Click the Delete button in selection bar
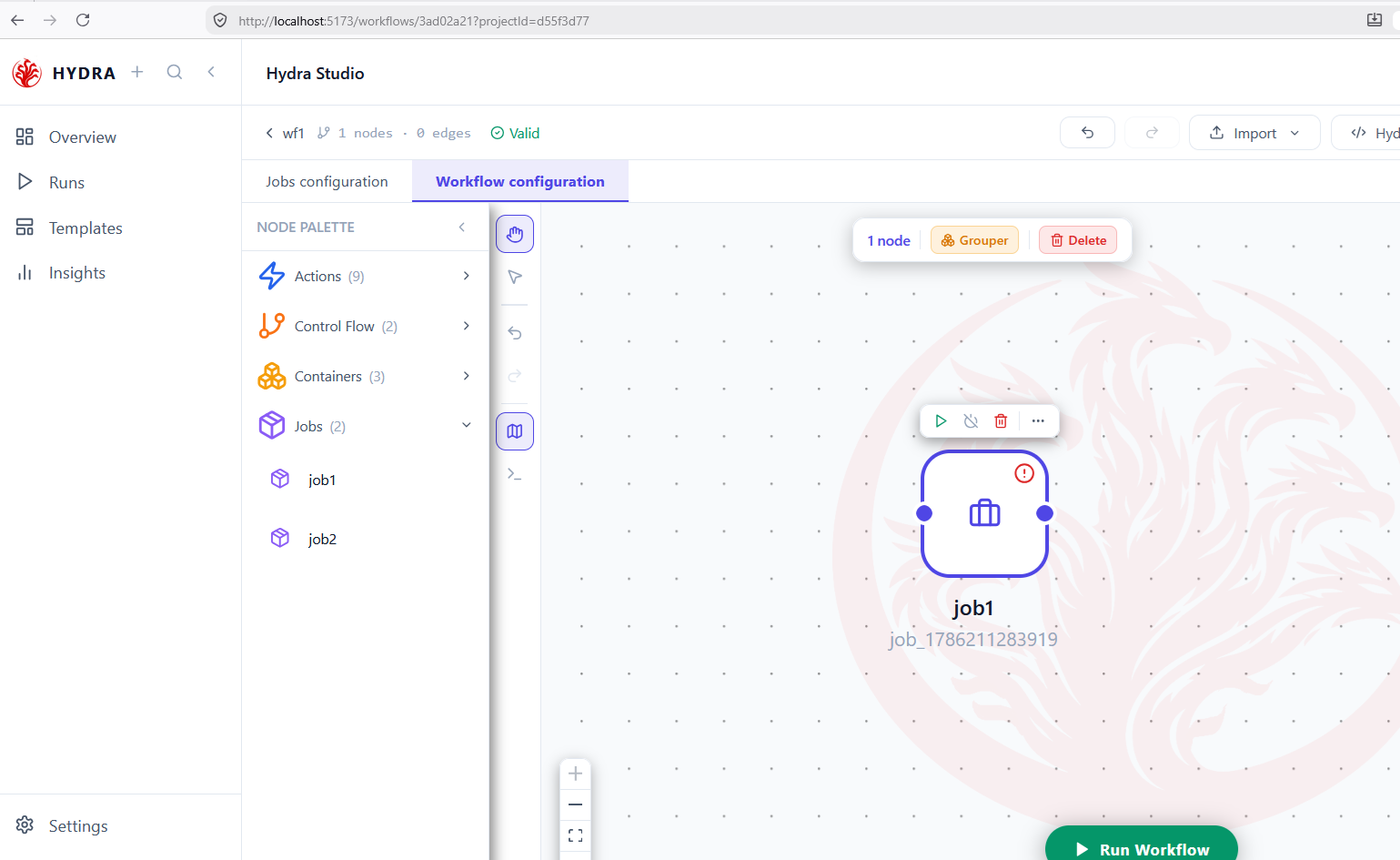Viewport: 1400px width, 860px height. (1078, 240)
